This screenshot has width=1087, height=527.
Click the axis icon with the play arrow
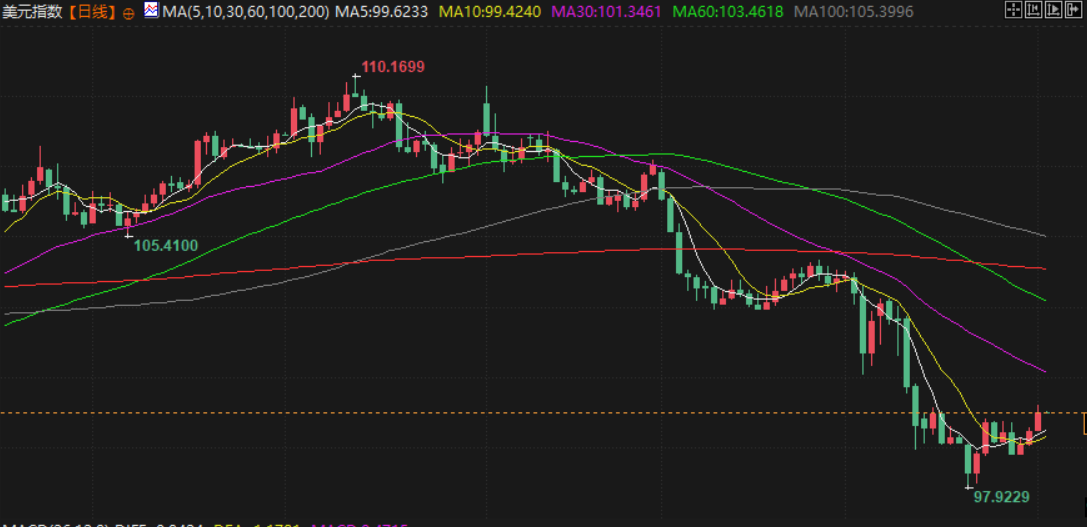(x=1053, y=10)
